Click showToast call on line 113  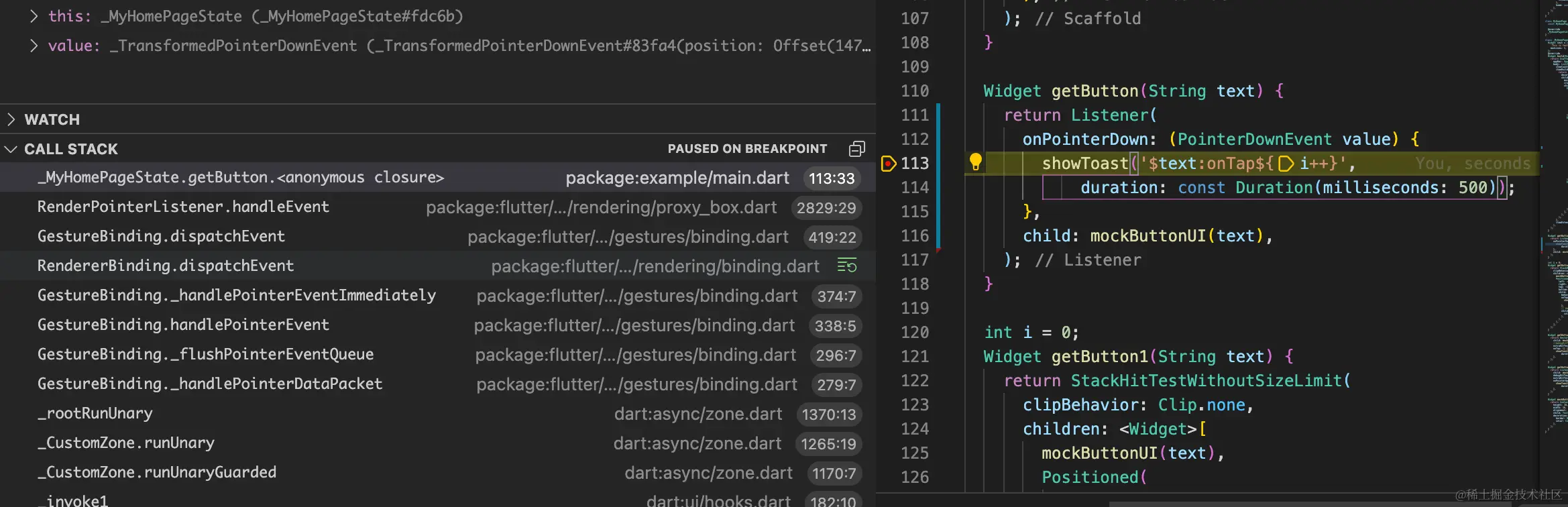[x=1085, y=163]
